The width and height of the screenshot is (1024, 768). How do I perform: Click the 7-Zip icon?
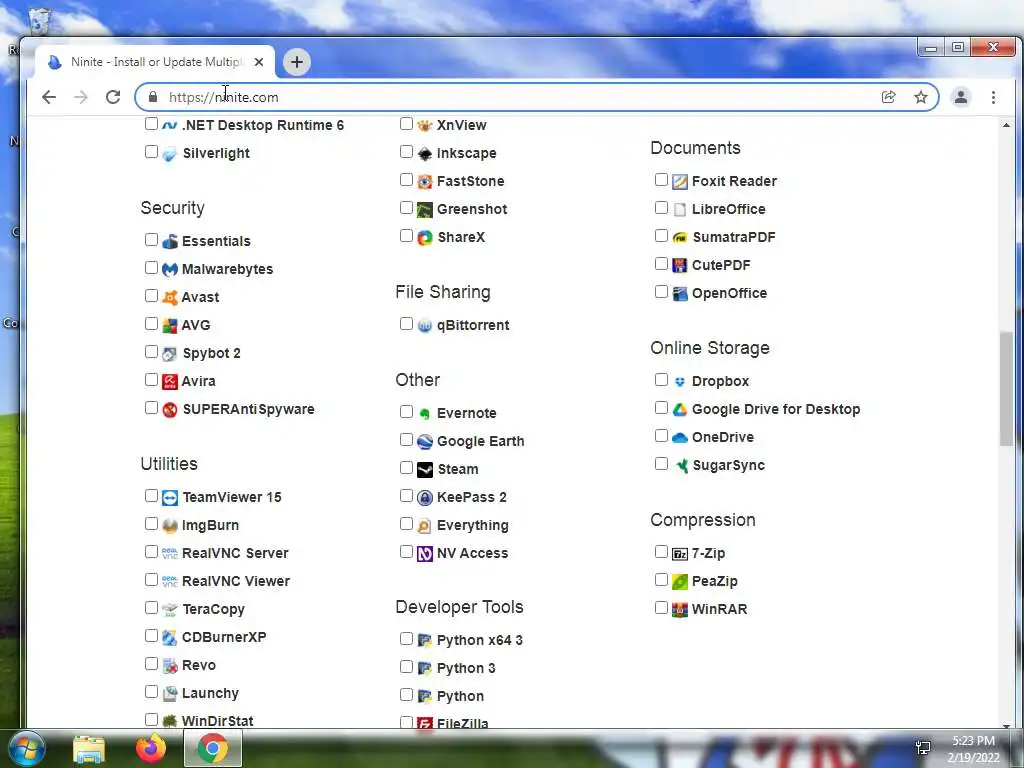click(680, 554)
